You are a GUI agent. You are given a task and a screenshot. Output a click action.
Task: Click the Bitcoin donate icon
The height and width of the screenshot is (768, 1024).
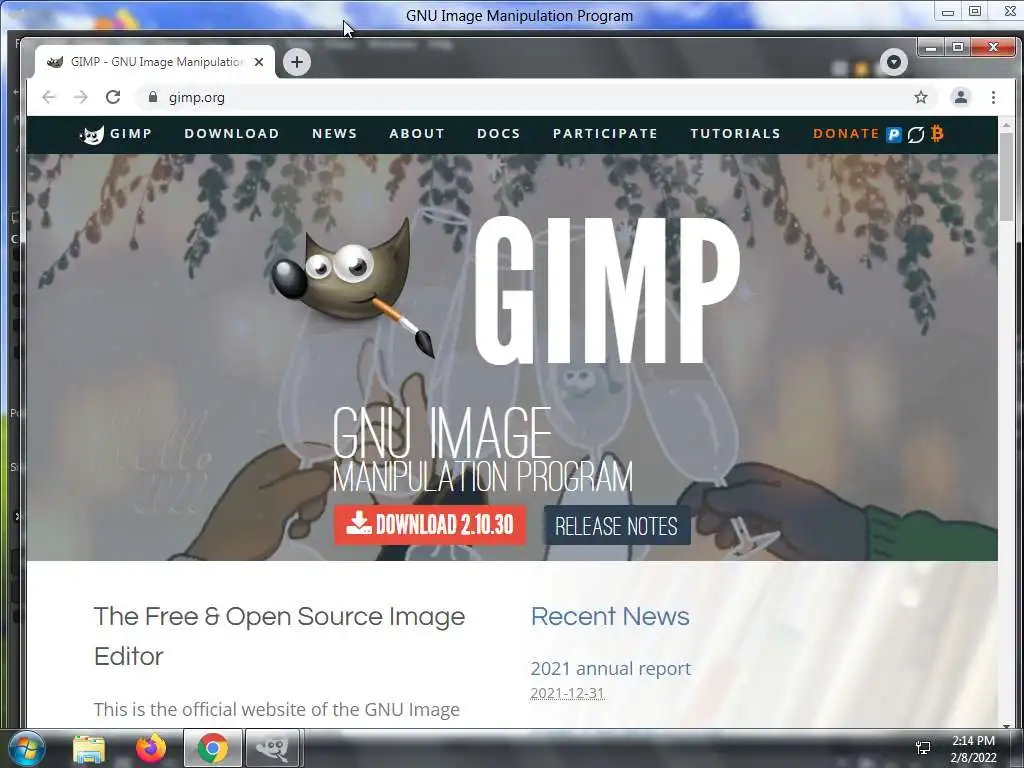937,134
